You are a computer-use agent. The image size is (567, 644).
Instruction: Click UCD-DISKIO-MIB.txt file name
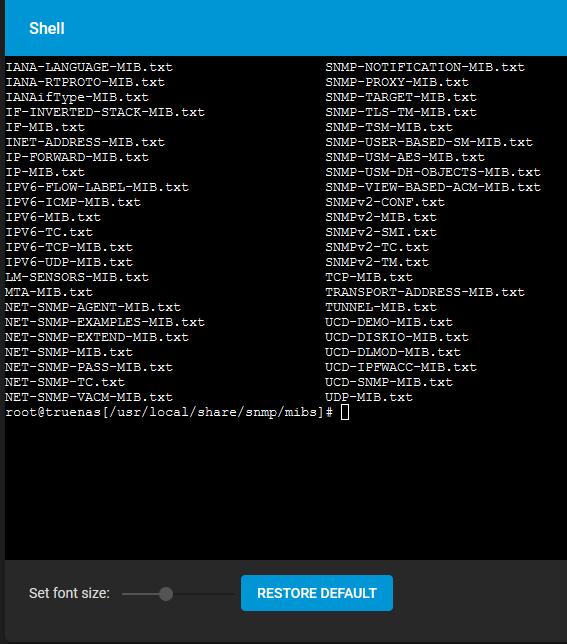[x=397, y=337]
